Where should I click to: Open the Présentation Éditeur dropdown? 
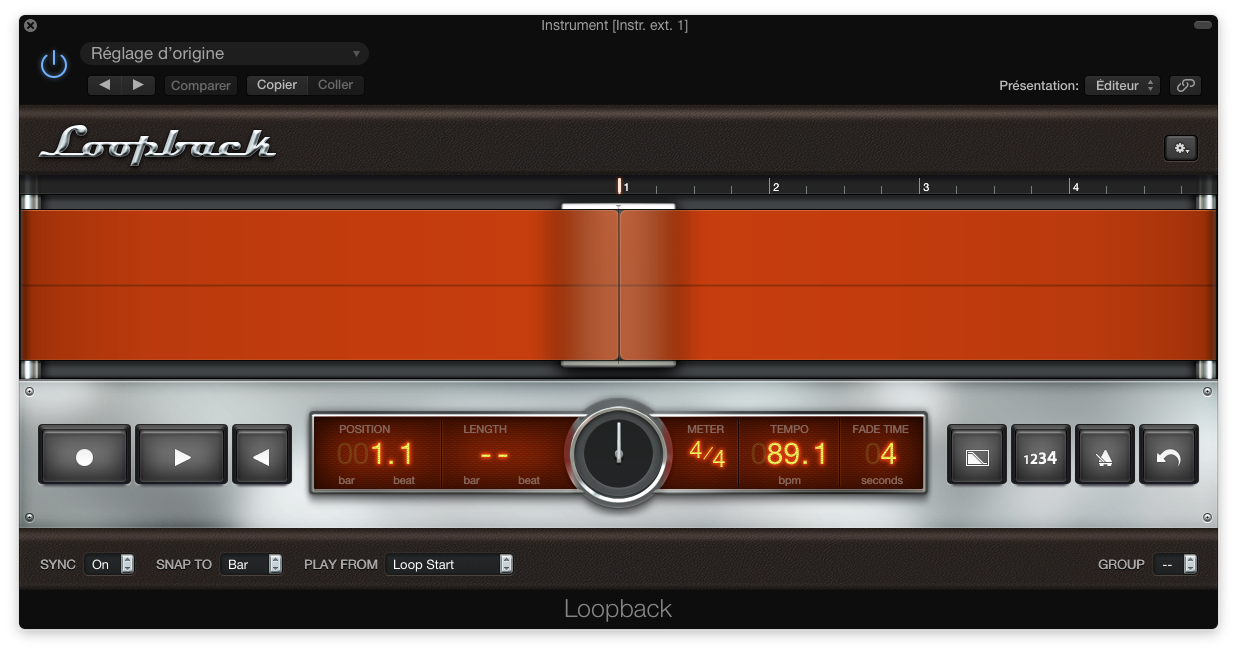(x=1122, y=86)
